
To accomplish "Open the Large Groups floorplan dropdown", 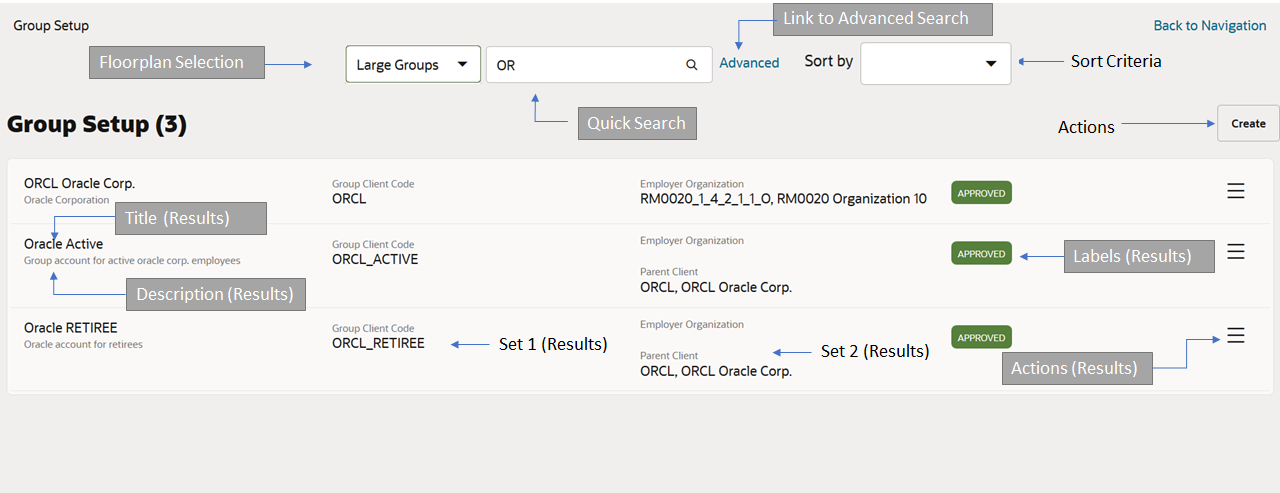I will tap(413, 65).
